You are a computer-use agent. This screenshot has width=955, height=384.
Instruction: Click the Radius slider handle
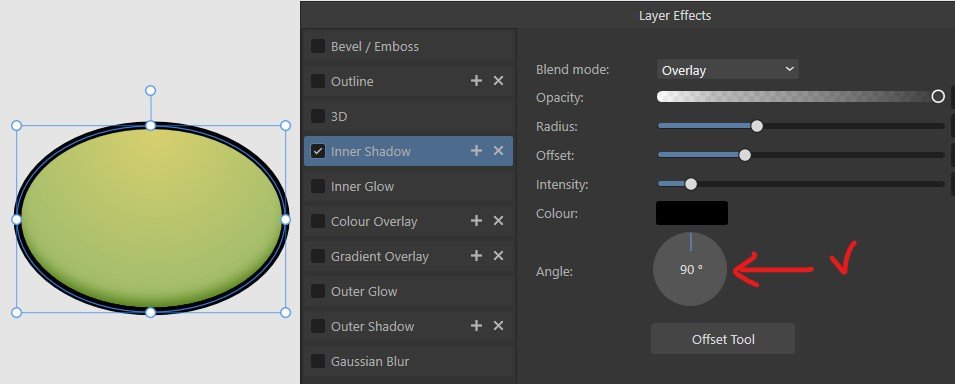coord(757,126)
